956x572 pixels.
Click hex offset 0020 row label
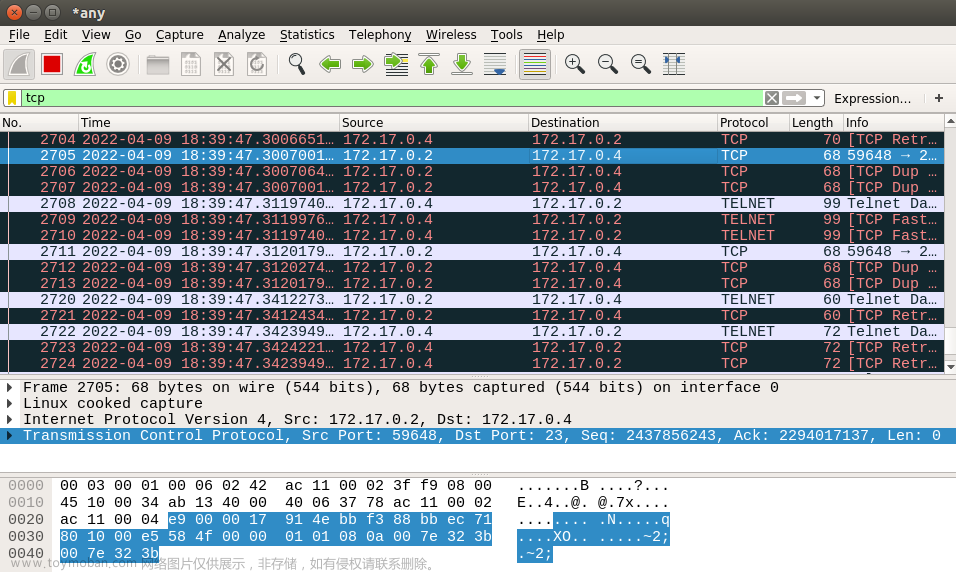point(26,519)
